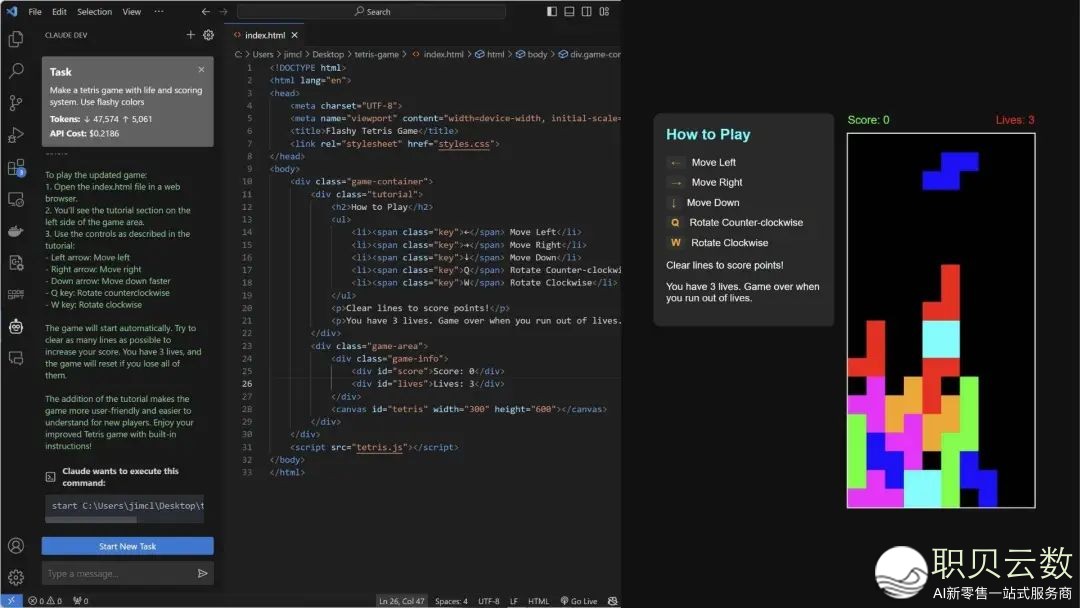Open the Run and Debug view

(x=15, y=135)
